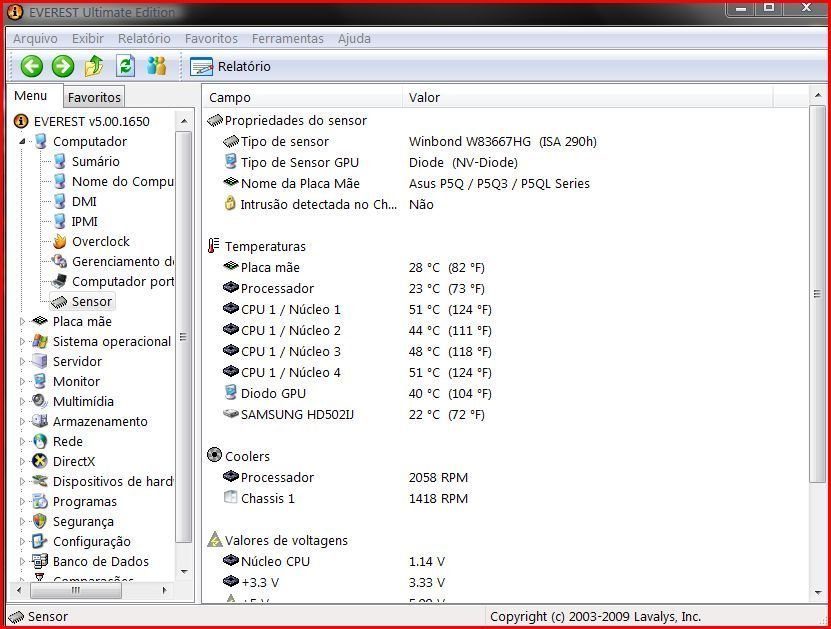Expand the Placa mãe tree node
This screenshot has height=629, width=831.
coord(22,322)
